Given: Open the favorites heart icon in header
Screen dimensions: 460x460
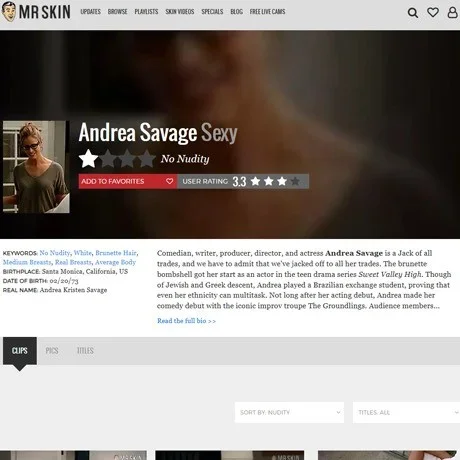Looking at the screenshot, I should pos(433,12).
